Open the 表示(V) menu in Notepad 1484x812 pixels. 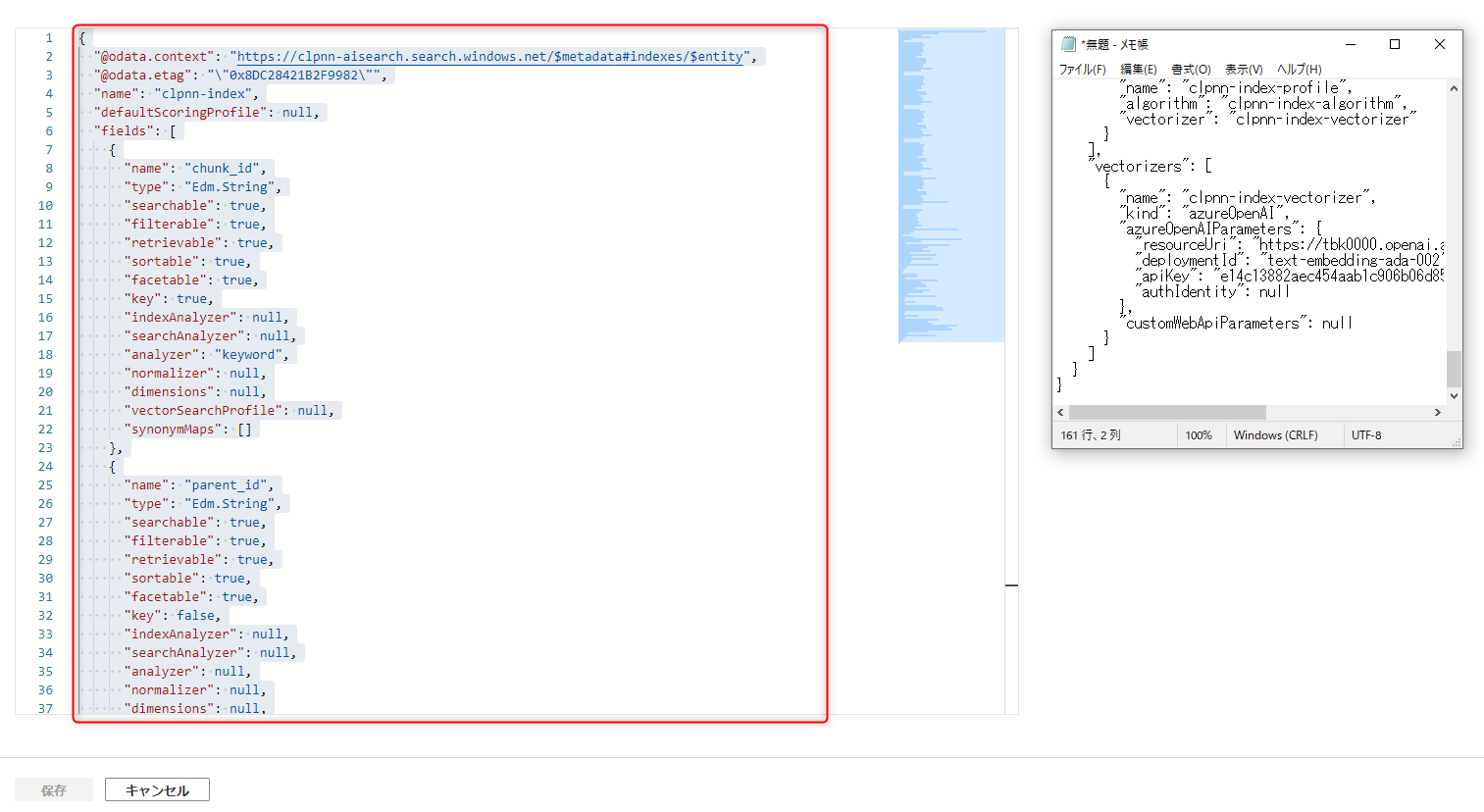pos(1243,70)
